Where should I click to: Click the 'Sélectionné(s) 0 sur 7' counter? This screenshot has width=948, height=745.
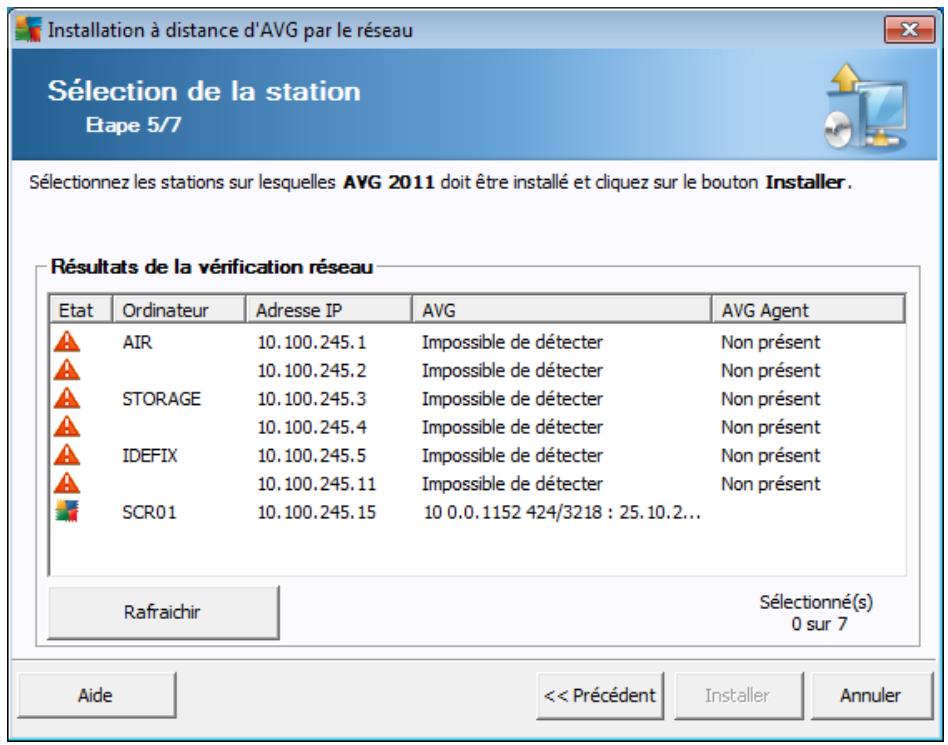817,613
